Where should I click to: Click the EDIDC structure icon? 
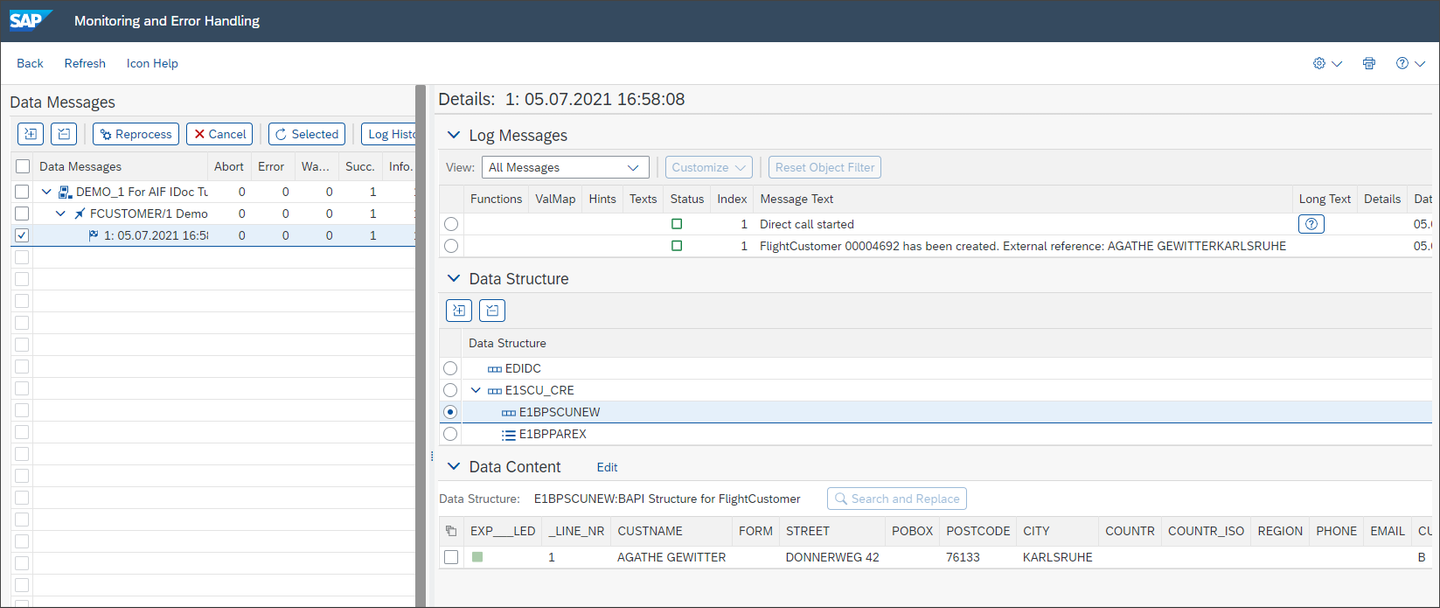[494, 368]
